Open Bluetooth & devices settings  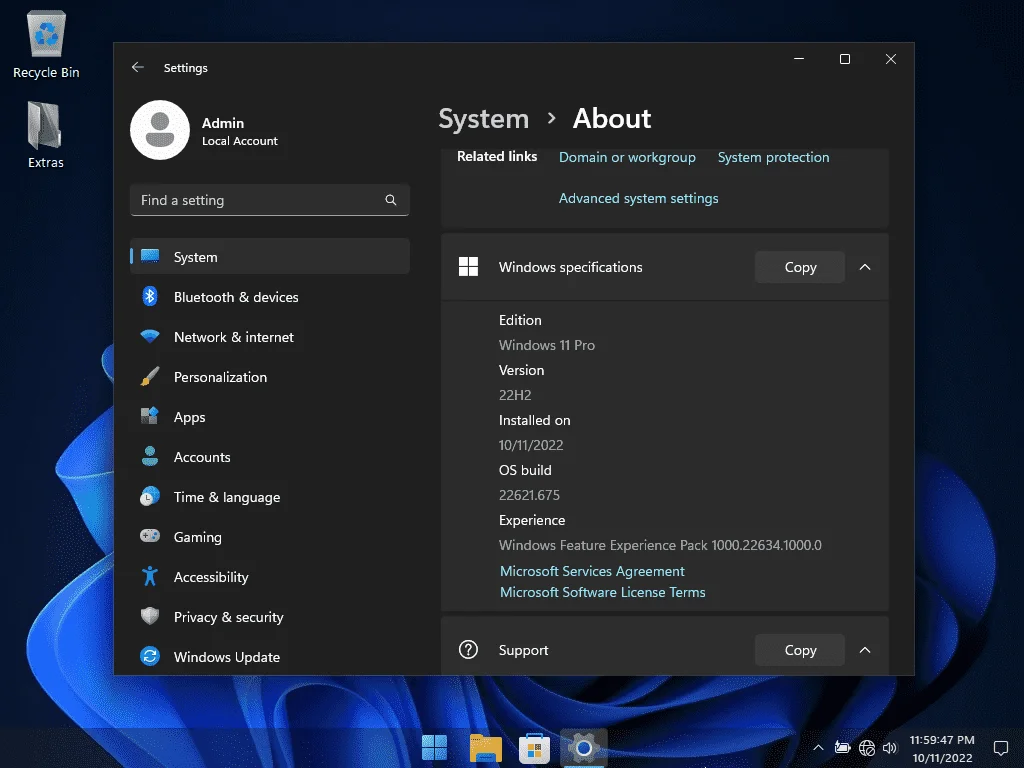pyautogui.click(x=270, y=297)
